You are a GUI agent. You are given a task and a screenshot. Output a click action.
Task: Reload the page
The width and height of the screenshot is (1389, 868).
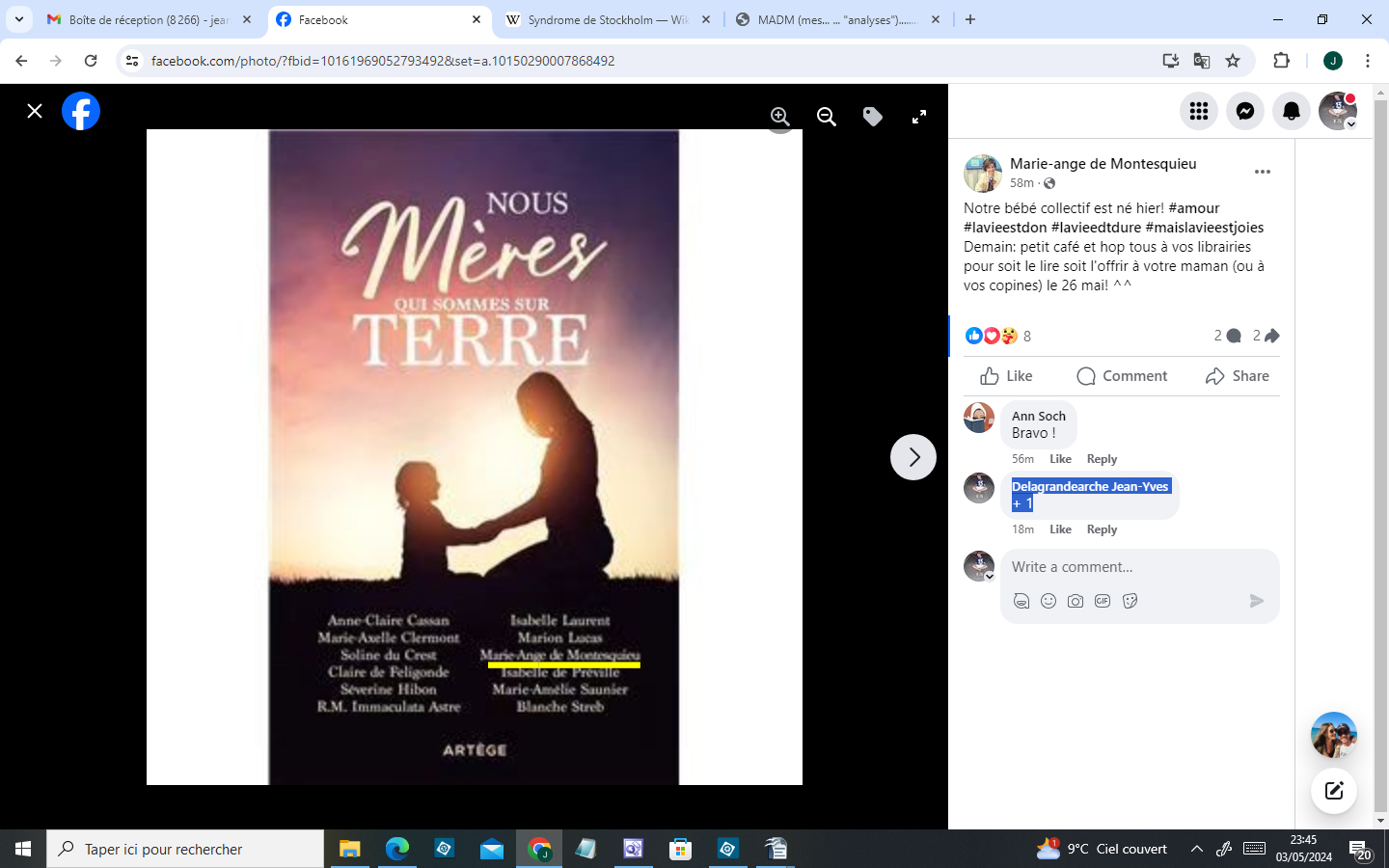tap(91, 61)
